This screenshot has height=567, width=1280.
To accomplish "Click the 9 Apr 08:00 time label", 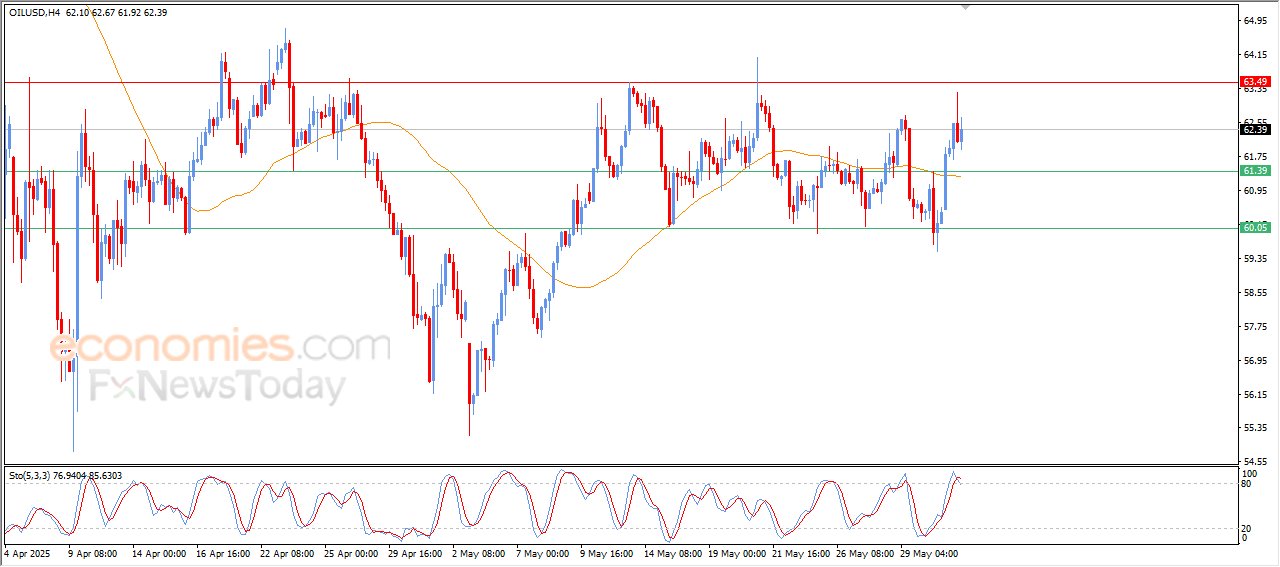I will coord(92,552).
